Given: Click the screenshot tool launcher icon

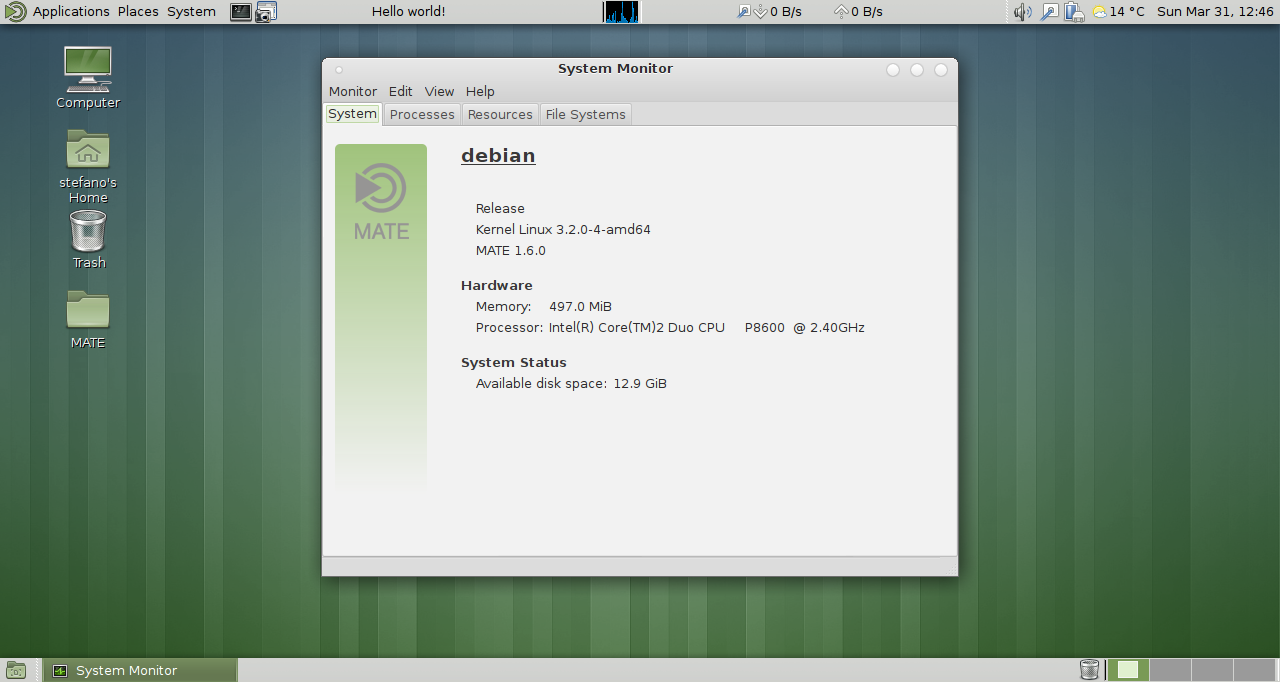Looking at the screenshot, I should [x=265, y=12].
